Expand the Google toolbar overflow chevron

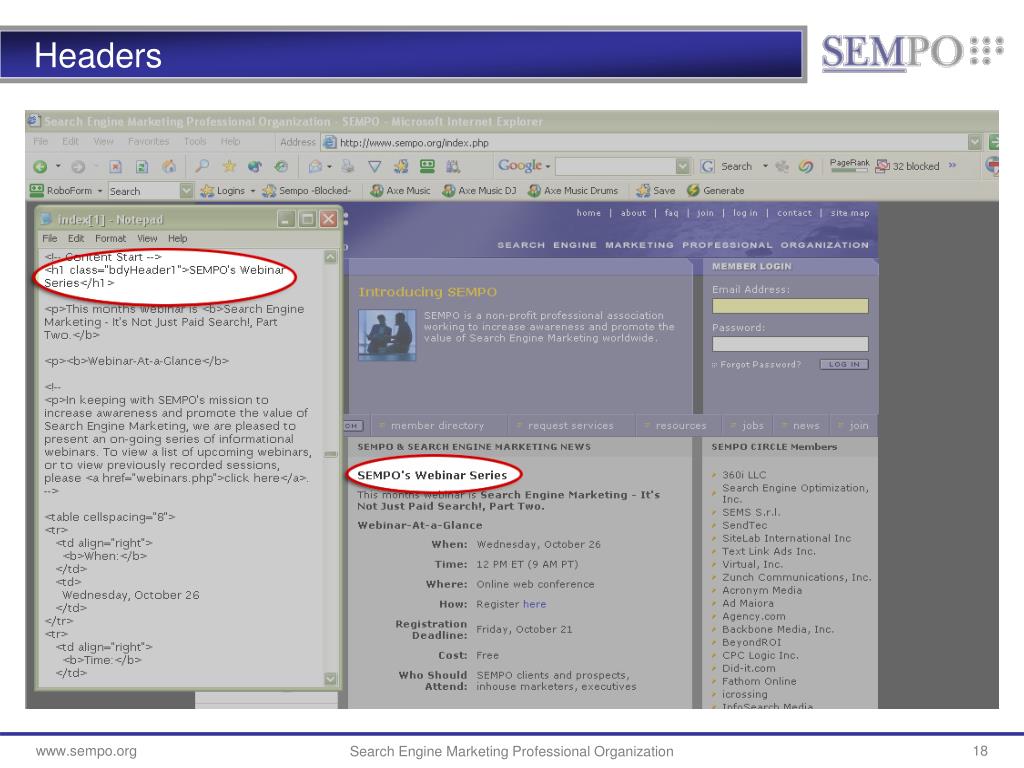952,165
